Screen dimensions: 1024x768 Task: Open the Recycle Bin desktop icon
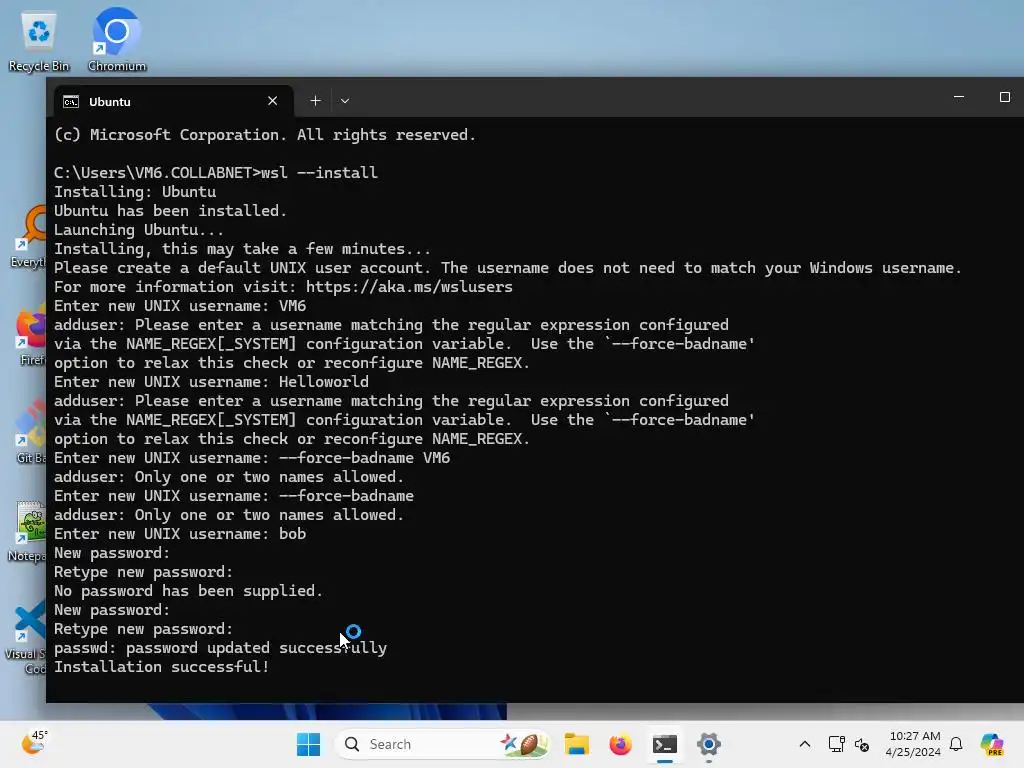[x=39, y=40]
